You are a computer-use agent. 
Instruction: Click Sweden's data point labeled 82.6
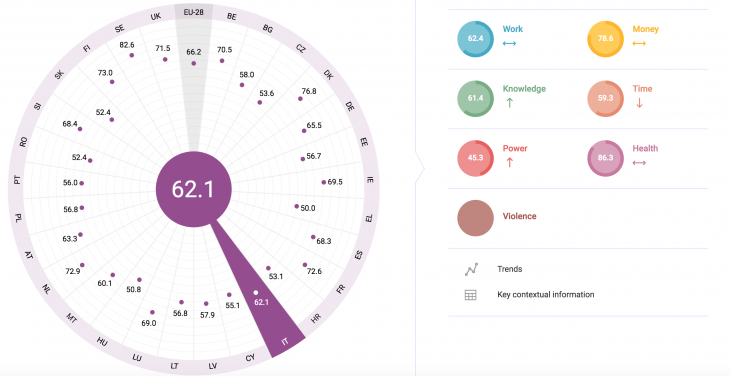(x=132, y=55)
